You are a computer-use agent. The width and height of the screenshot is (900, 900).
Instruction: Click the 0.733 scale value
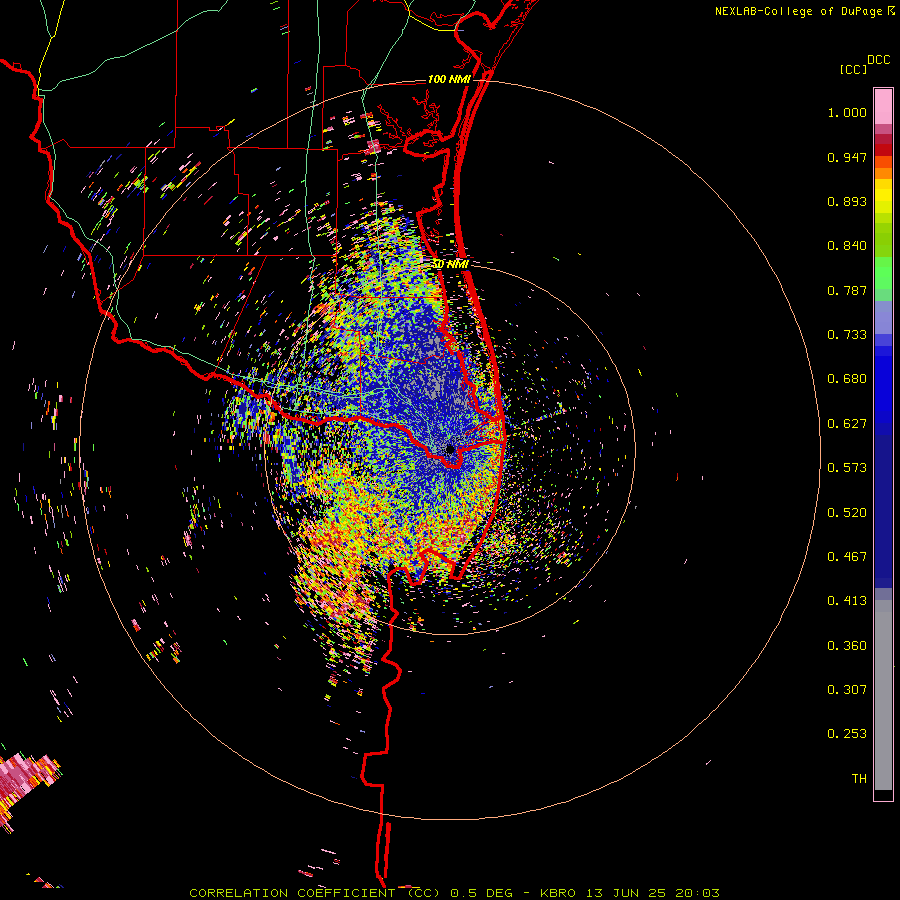click(847, 335)
